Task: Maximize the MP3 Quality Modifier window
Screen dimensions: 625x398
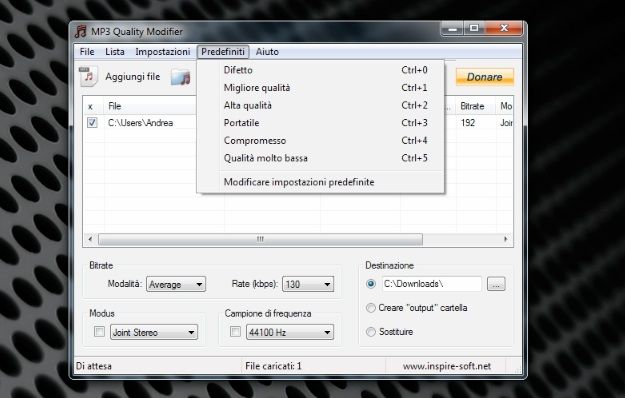Action: pos(474,29)
